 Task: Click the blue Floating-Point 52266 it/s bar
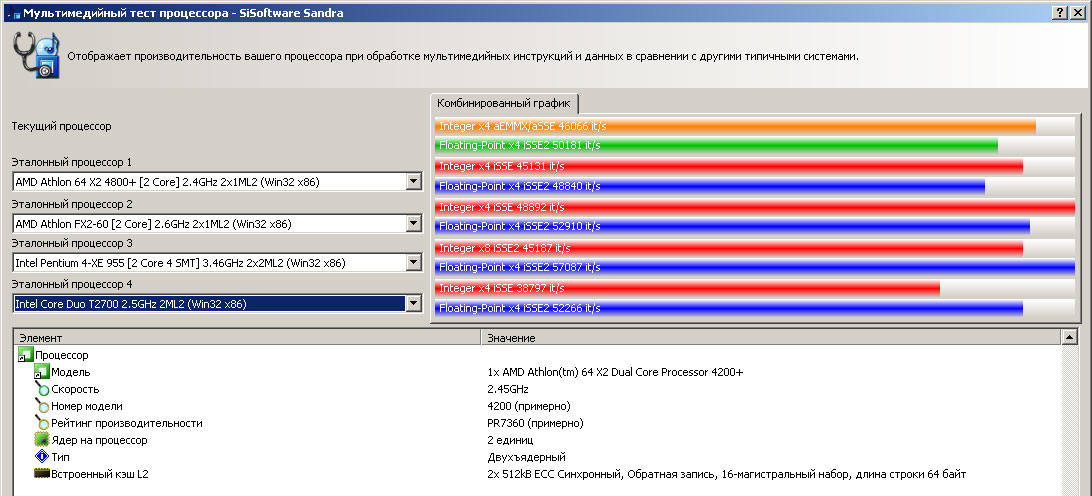[x=728, y=308]
